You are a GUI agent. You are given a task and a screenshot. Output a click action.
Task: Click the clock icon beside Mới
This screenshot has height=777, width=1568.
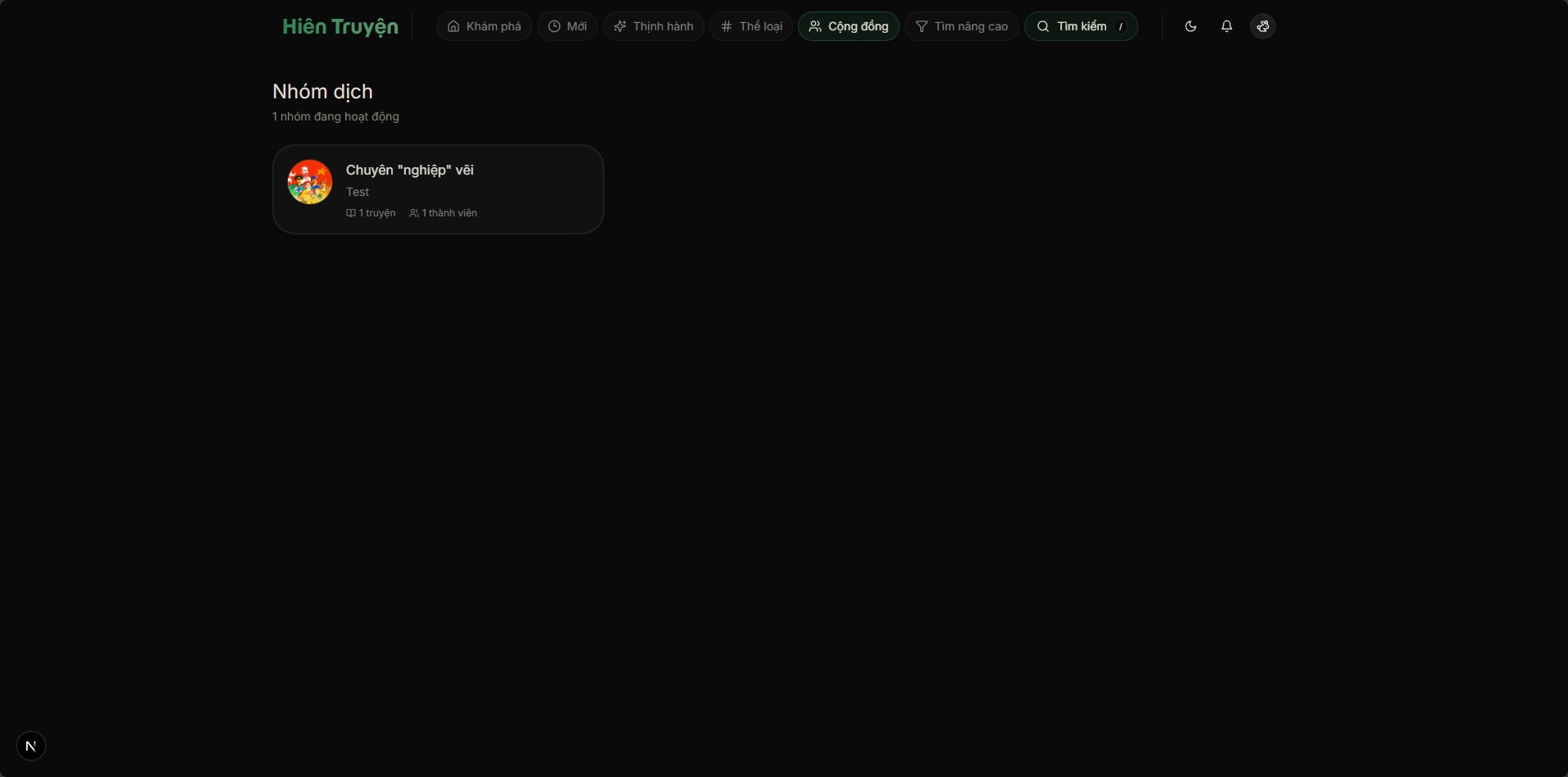click(x=554, y=26)
